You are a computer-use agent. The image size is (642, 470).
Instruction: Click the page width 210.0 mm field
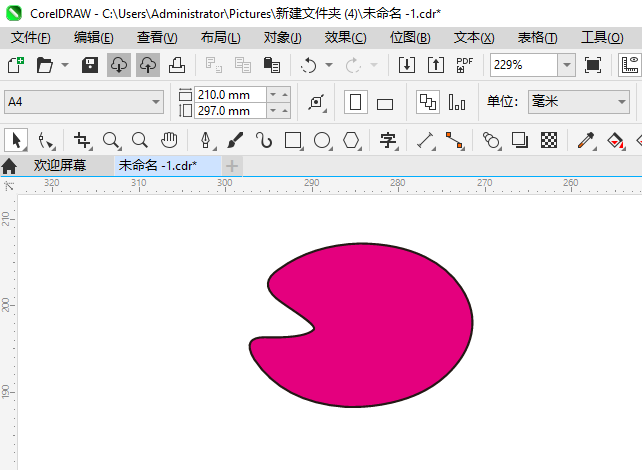coord(230,95)
